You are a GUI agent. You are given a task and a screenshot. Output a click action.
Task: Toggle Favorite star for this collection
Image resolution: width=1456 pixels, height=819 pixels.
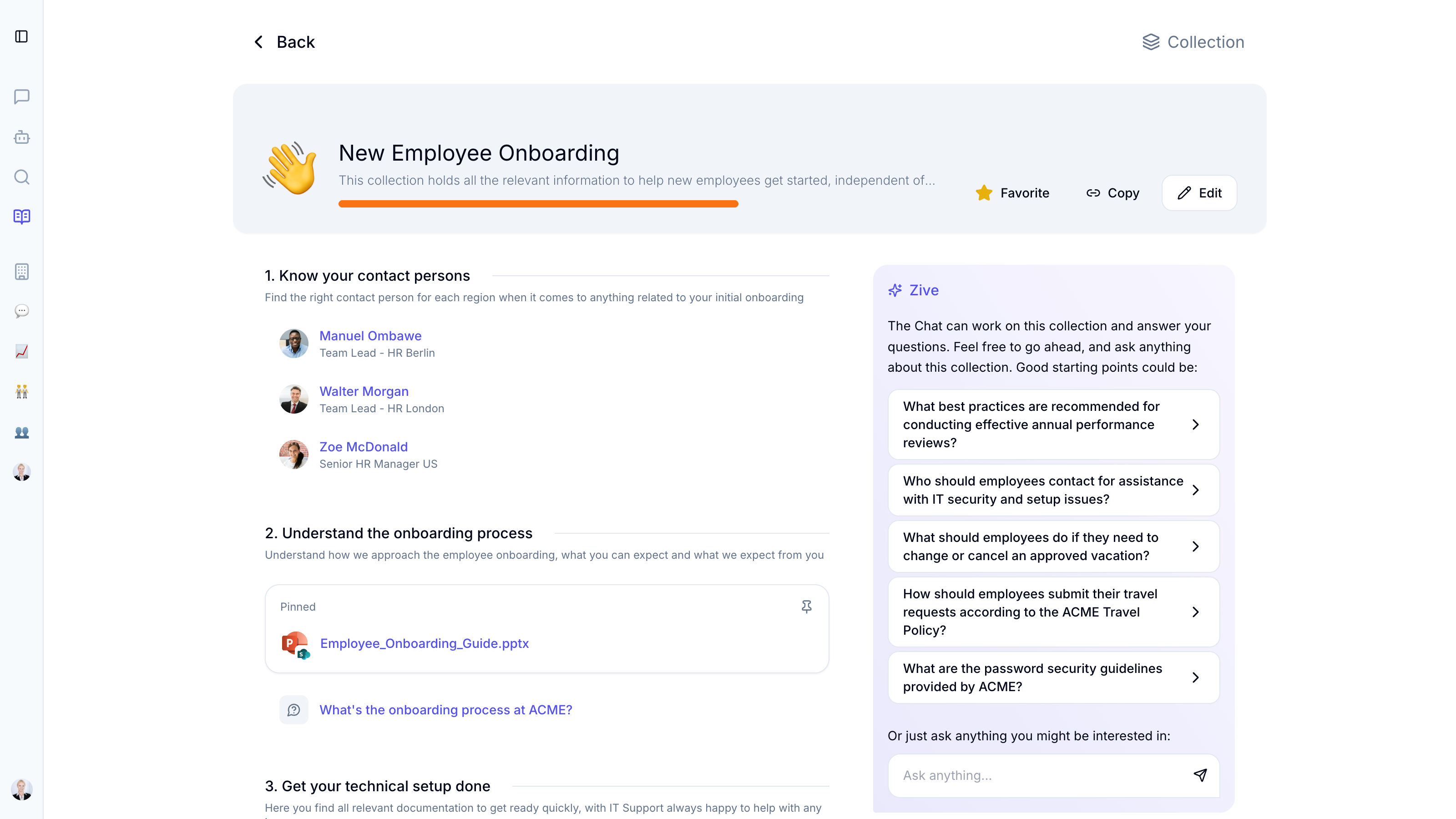point(1012,193)
